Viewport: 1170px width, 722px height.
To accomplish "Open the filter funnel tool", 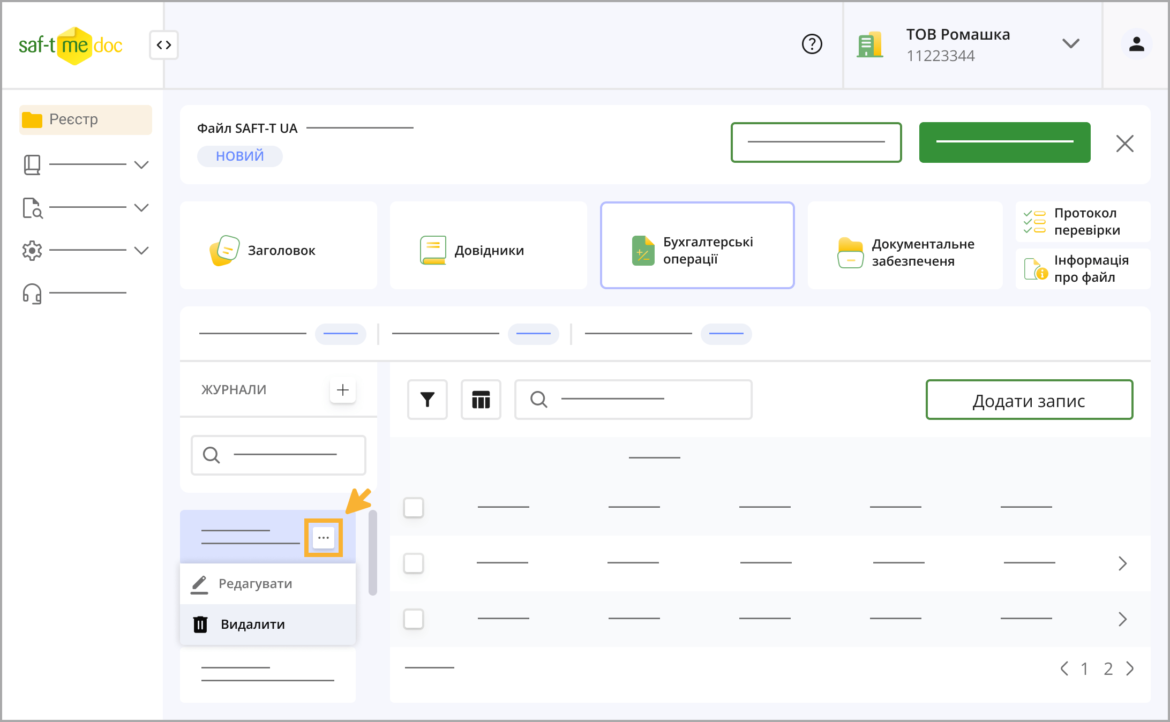I will click(x=427, y=400).
